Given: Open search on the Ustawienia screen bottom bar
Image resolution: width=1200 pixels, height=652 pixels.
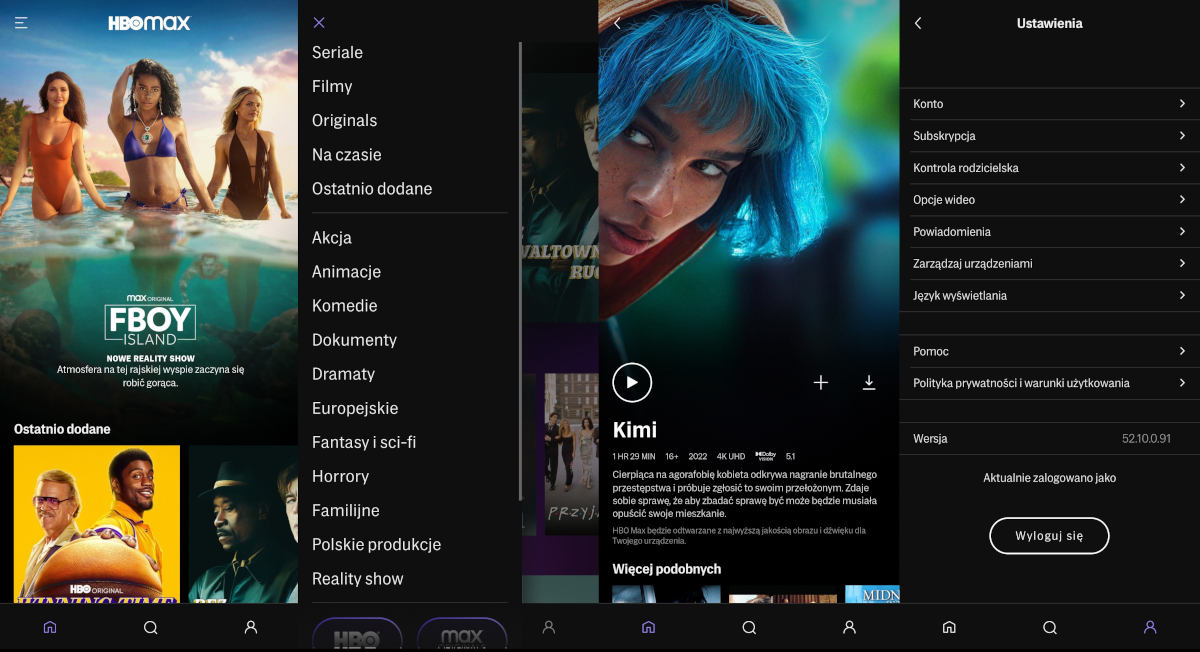Looking at the screenshot, I should coord(1050,627).
